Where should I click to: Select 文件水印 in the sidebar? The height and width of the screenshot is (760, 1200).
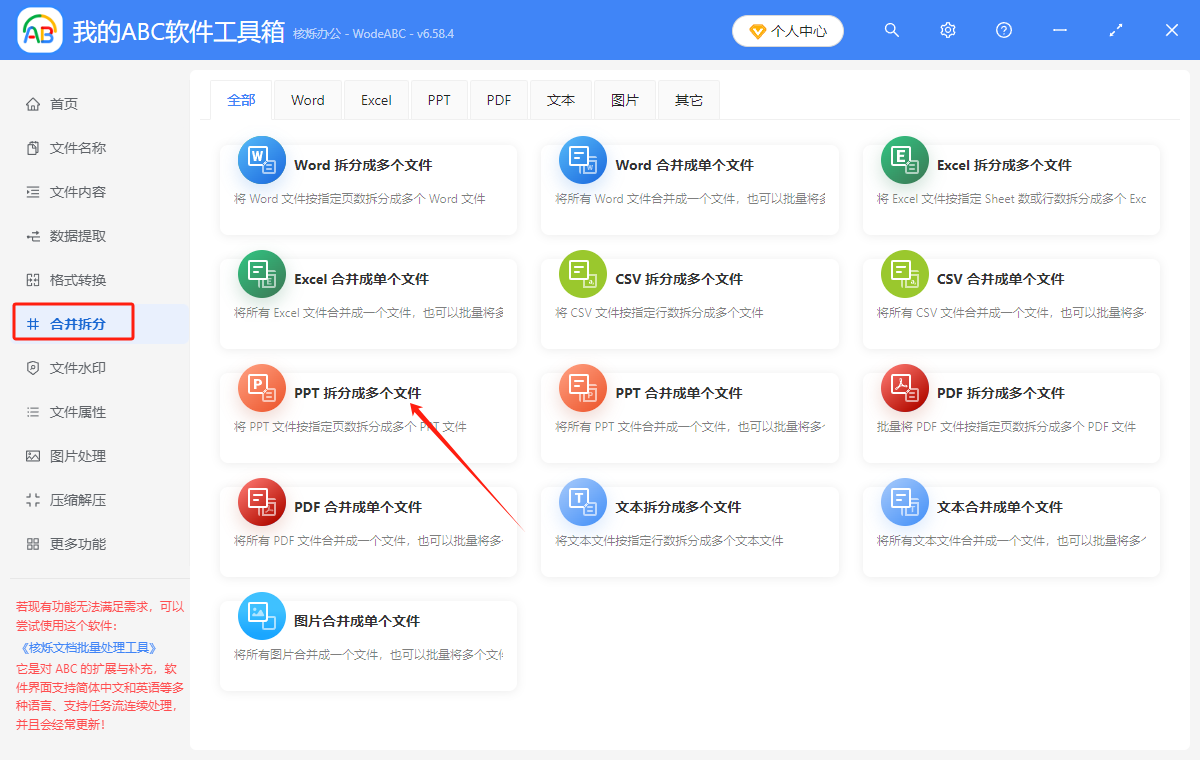tap(78, 368)
